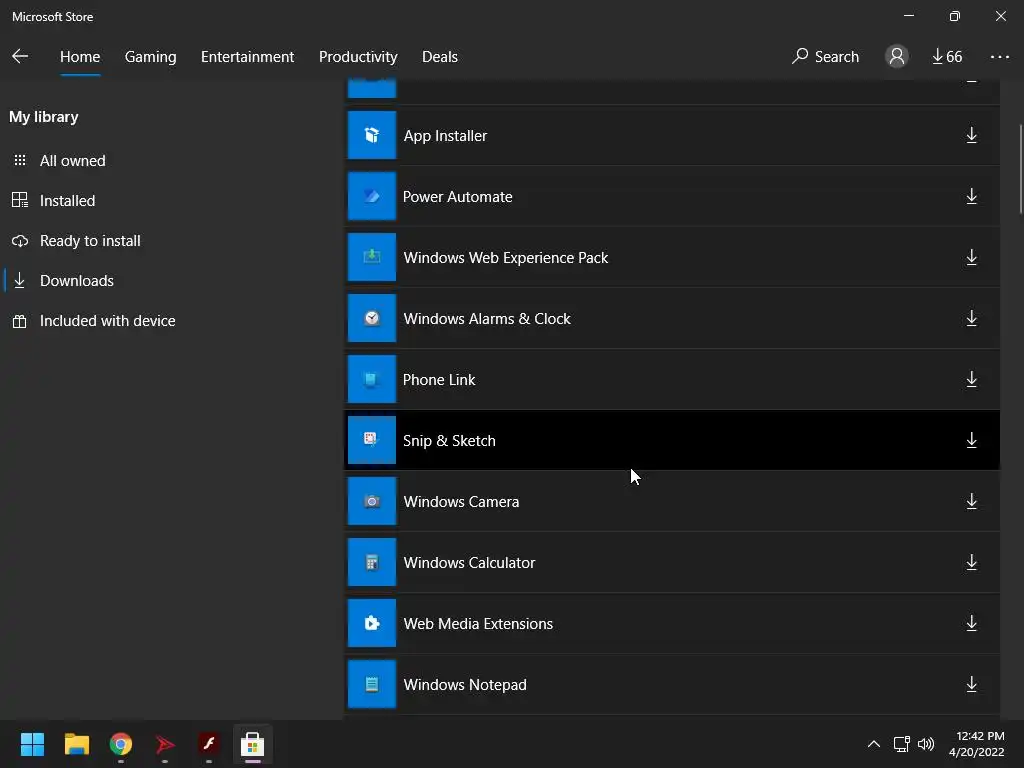Open the volume control in system tray
The image size is (1024, 768).
[x=926, y=744]
